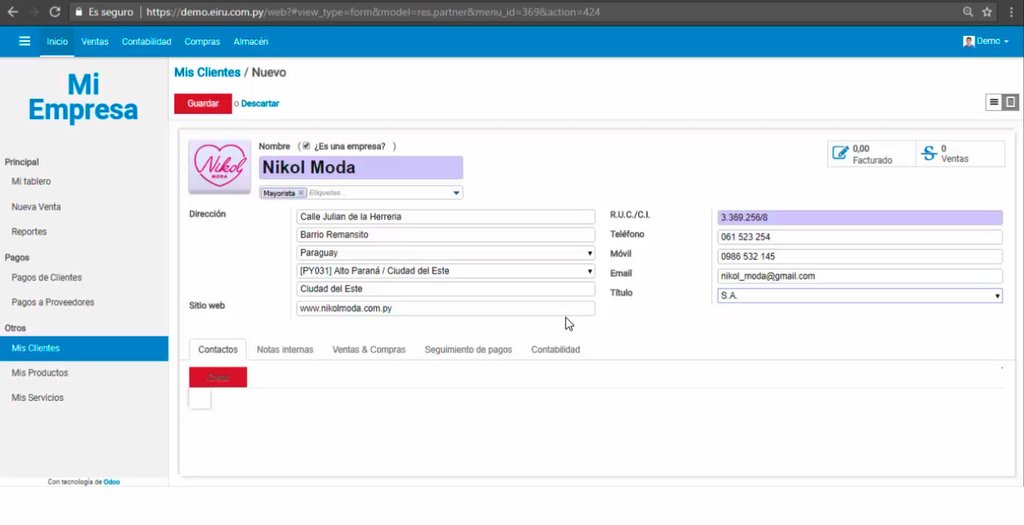This screenshot has height=525, width=1024.
Task: Open the Ventas top menu
Action: [95, 41]
